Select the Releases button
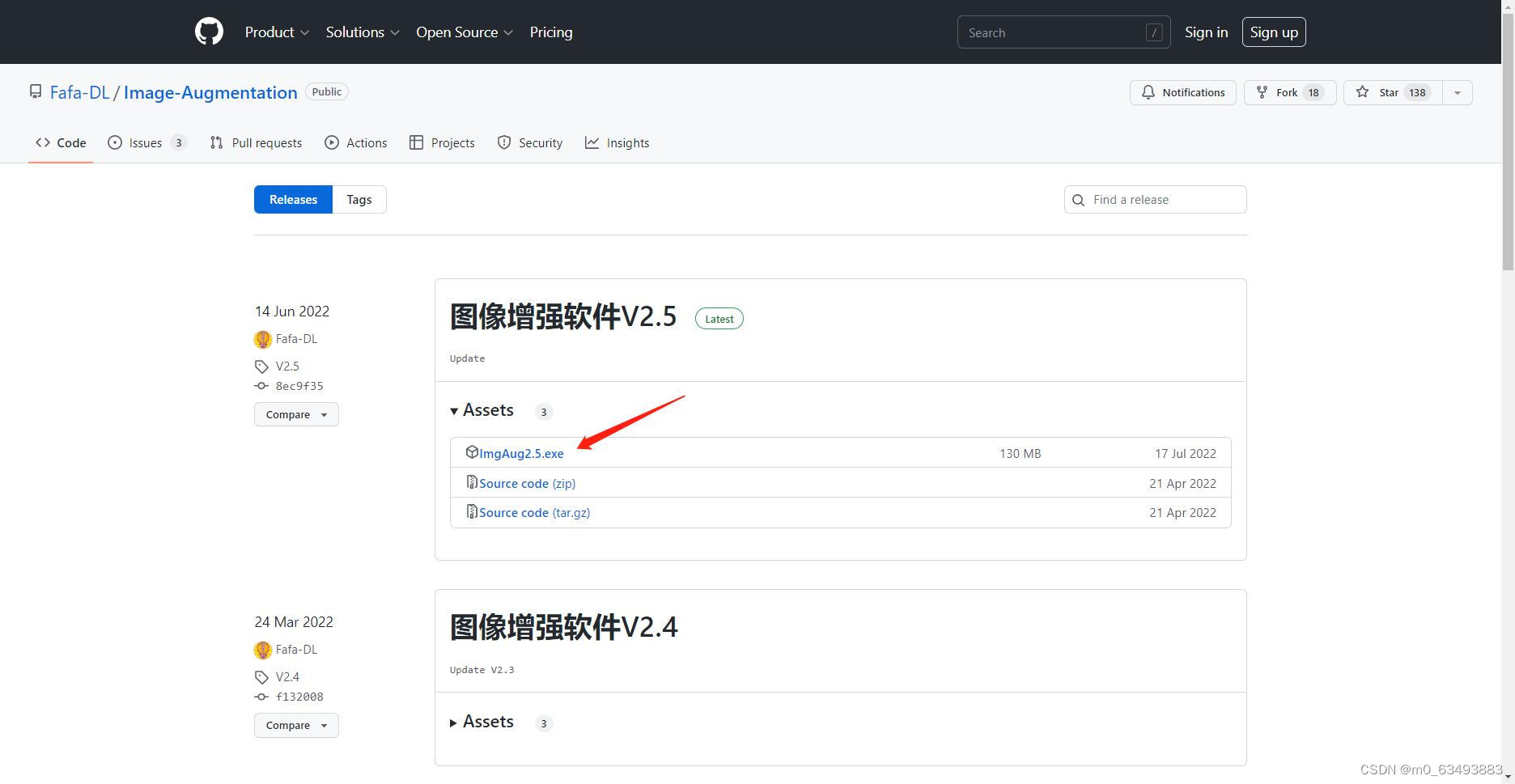This screenshot has width=1515, height=784. point(293,199)
